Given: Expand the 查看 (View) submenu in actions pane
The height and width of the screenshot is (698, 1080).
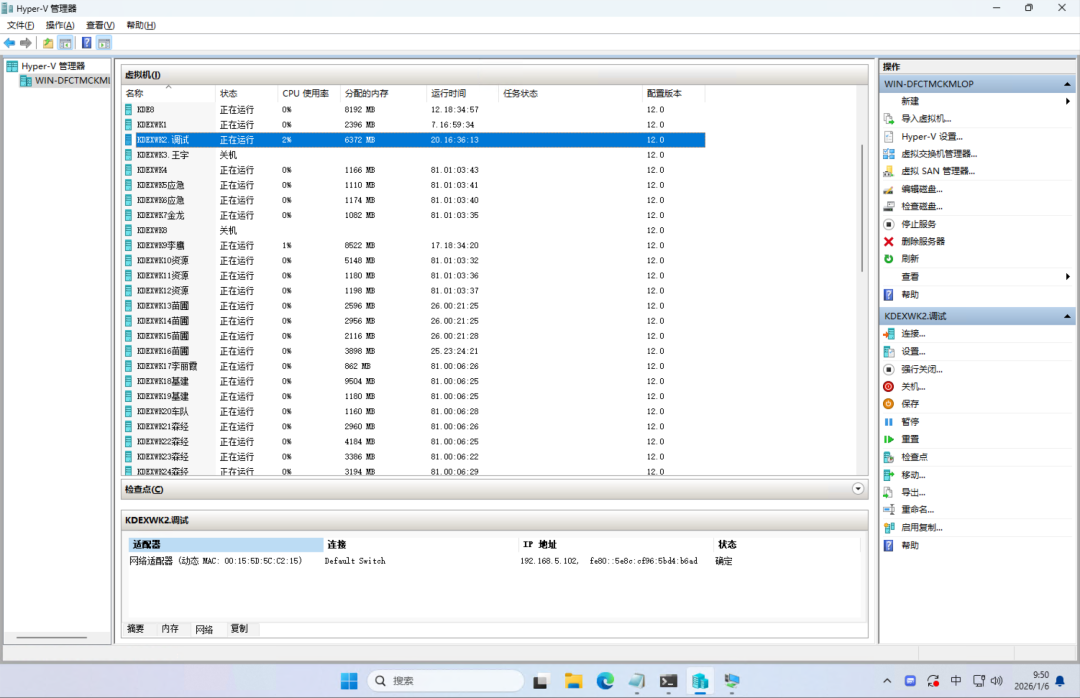Looking at the screenshot, I should pyautogui.click(x=1068, y=276).
